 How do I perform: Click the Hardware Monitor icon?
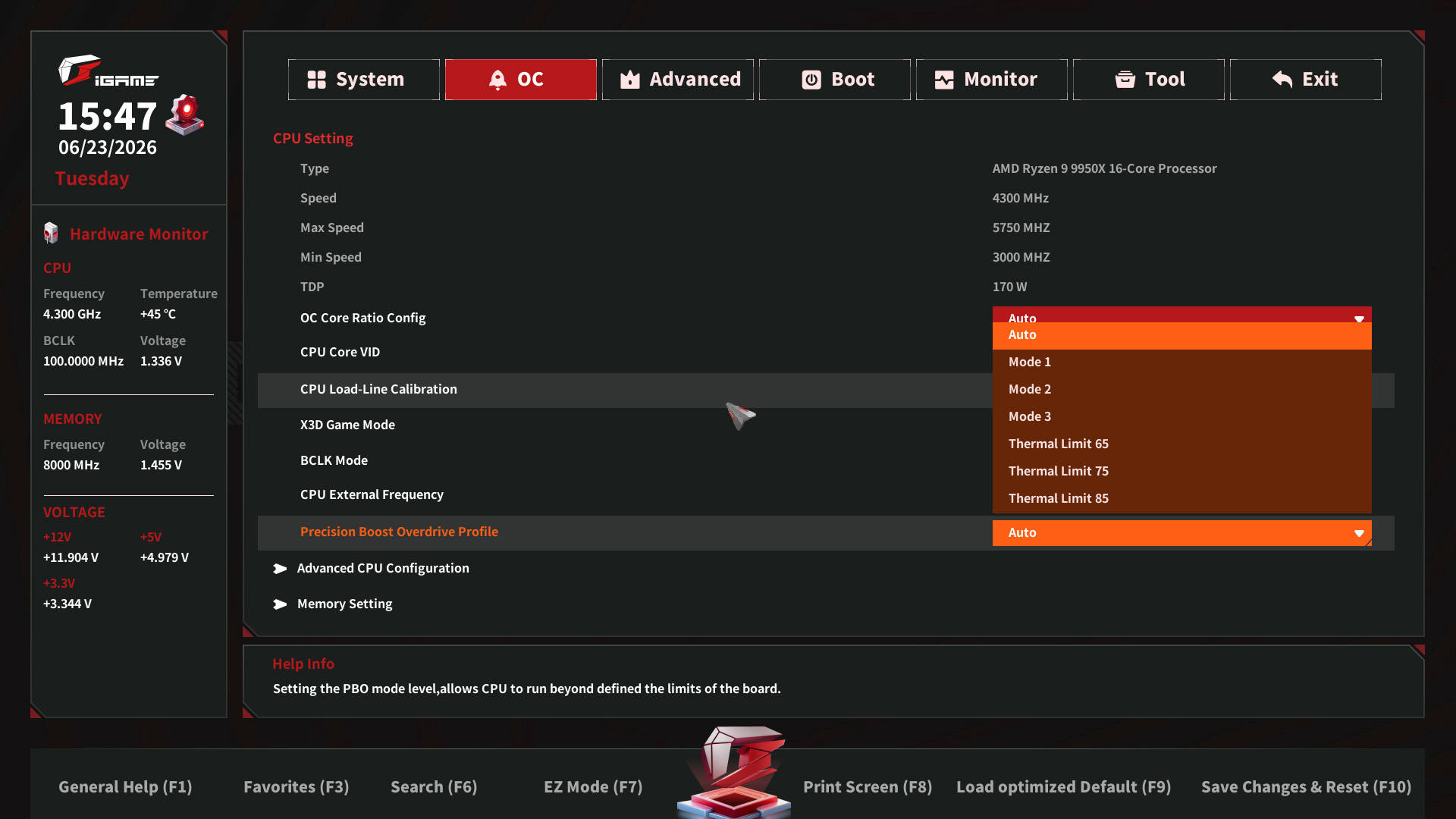click(51, 234)
